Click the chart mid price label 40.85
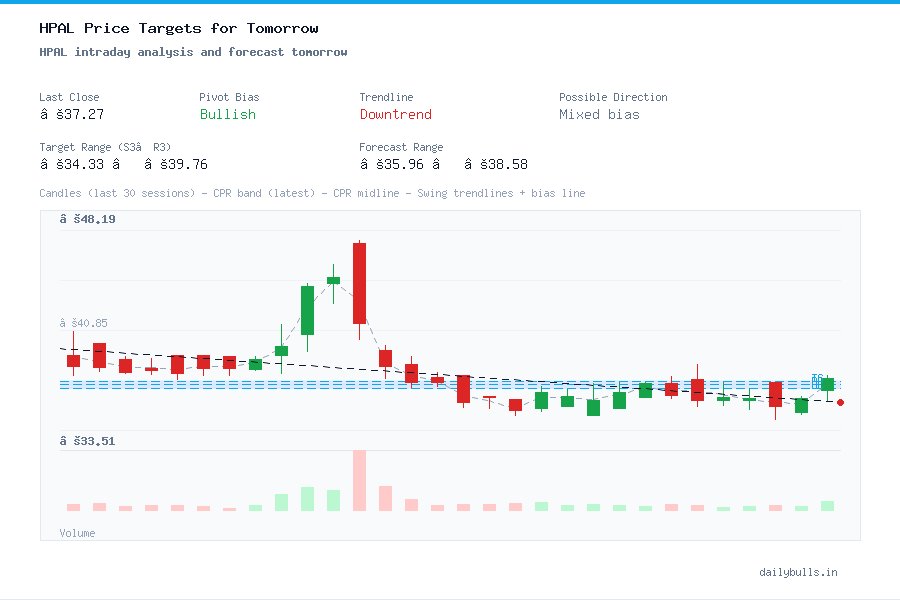This screenshot has height=600, width=900. pyautogui.click(x=83, y=323)
